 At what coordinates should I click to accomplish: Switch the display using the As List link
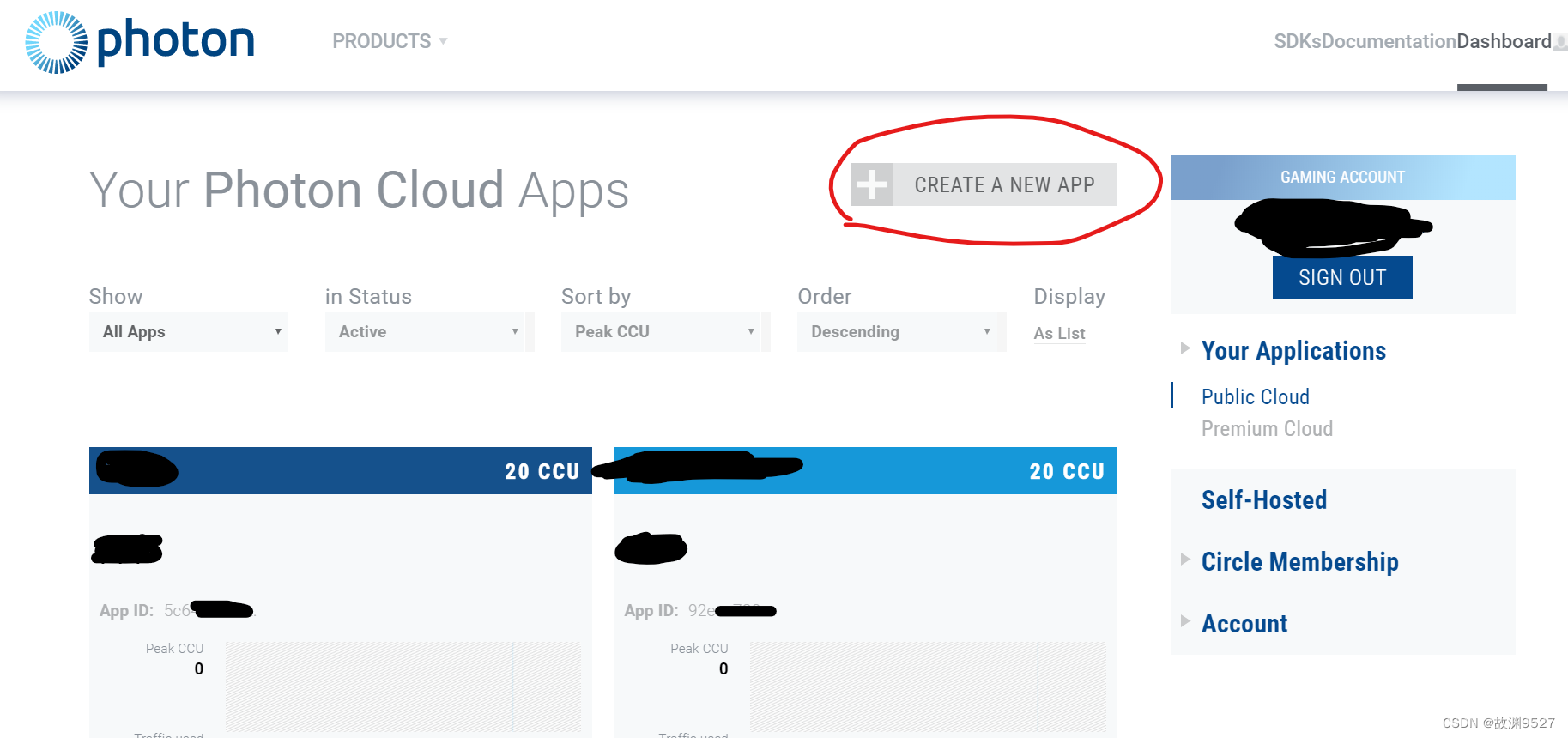pos(1059,334)
